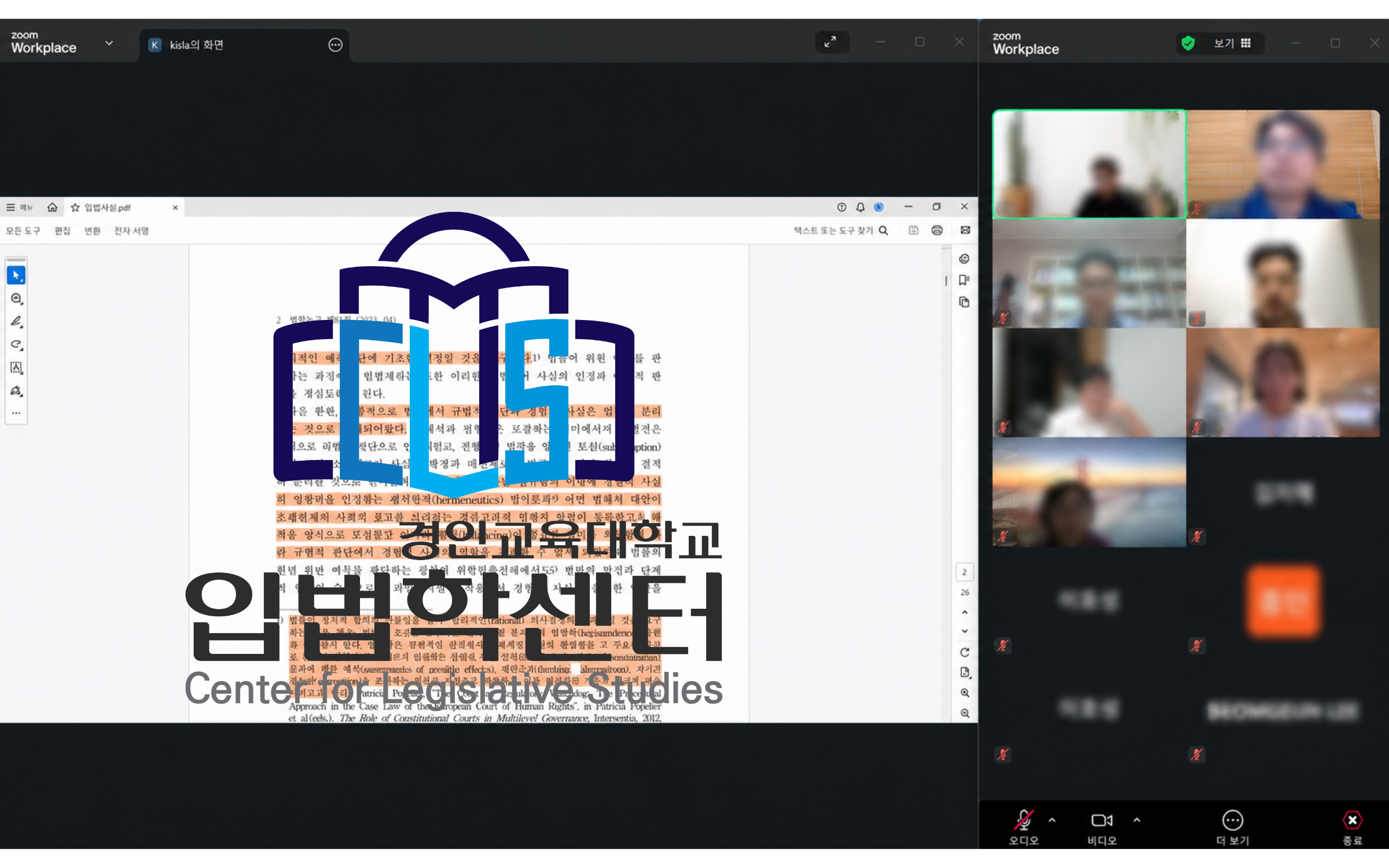Open the 변환 menu
This screenshot has width=1389, height=868.
pos(92,231)
